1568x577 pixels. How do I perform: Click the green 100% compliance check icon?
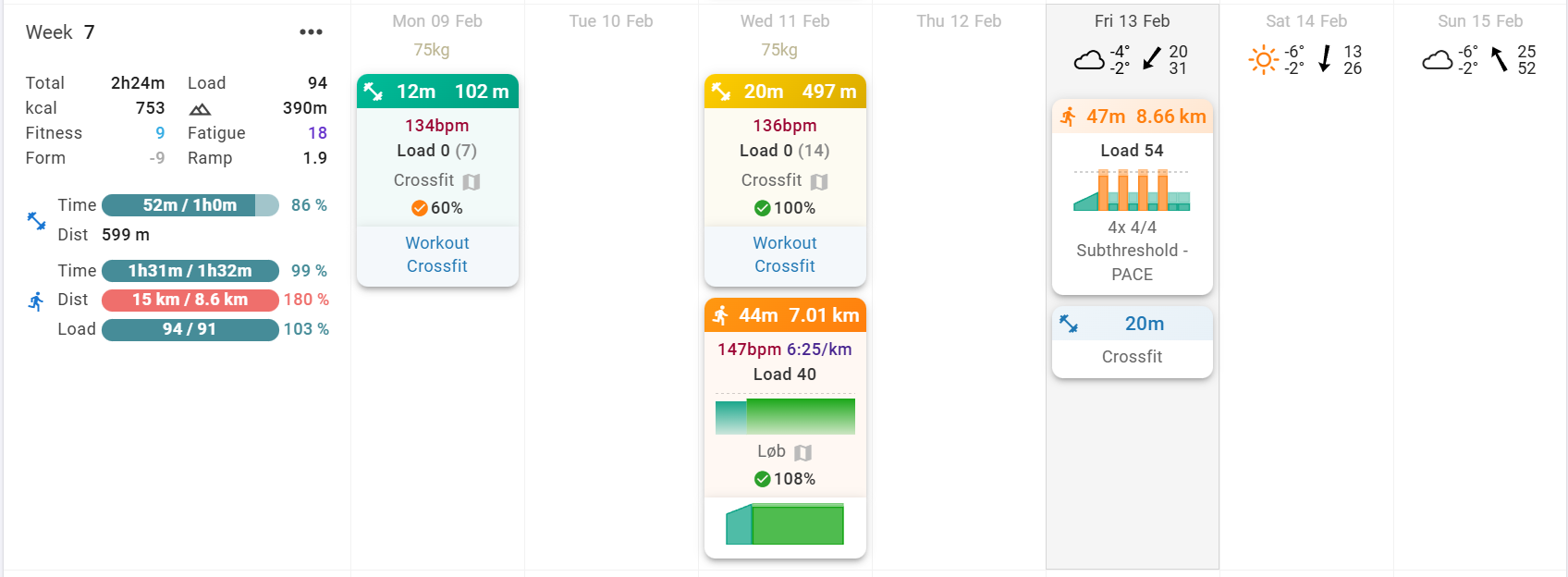pyautogui.click(x=763, y=208)
